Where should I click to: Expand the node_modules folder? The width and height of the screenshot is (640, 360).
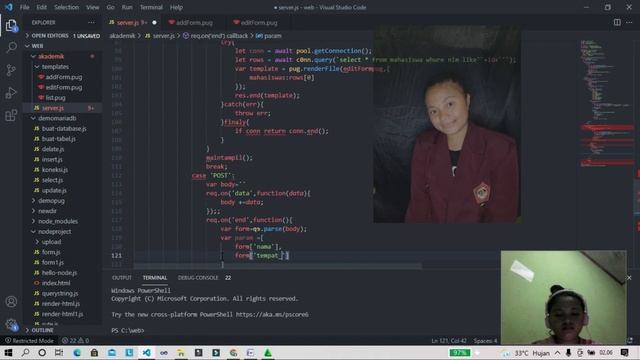pyautogui.click(x=63, y=221)
